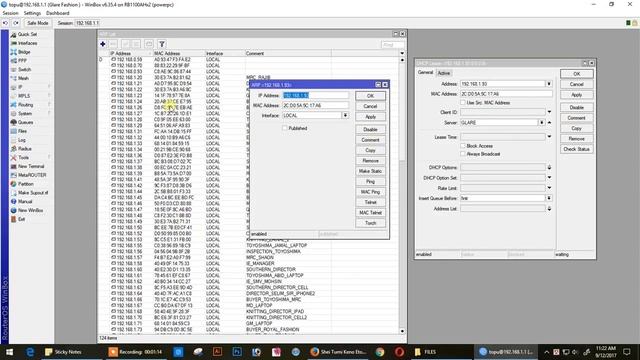Open the Mesh section
Viewport: 640px width, 360px height.
tap(23, 78)
